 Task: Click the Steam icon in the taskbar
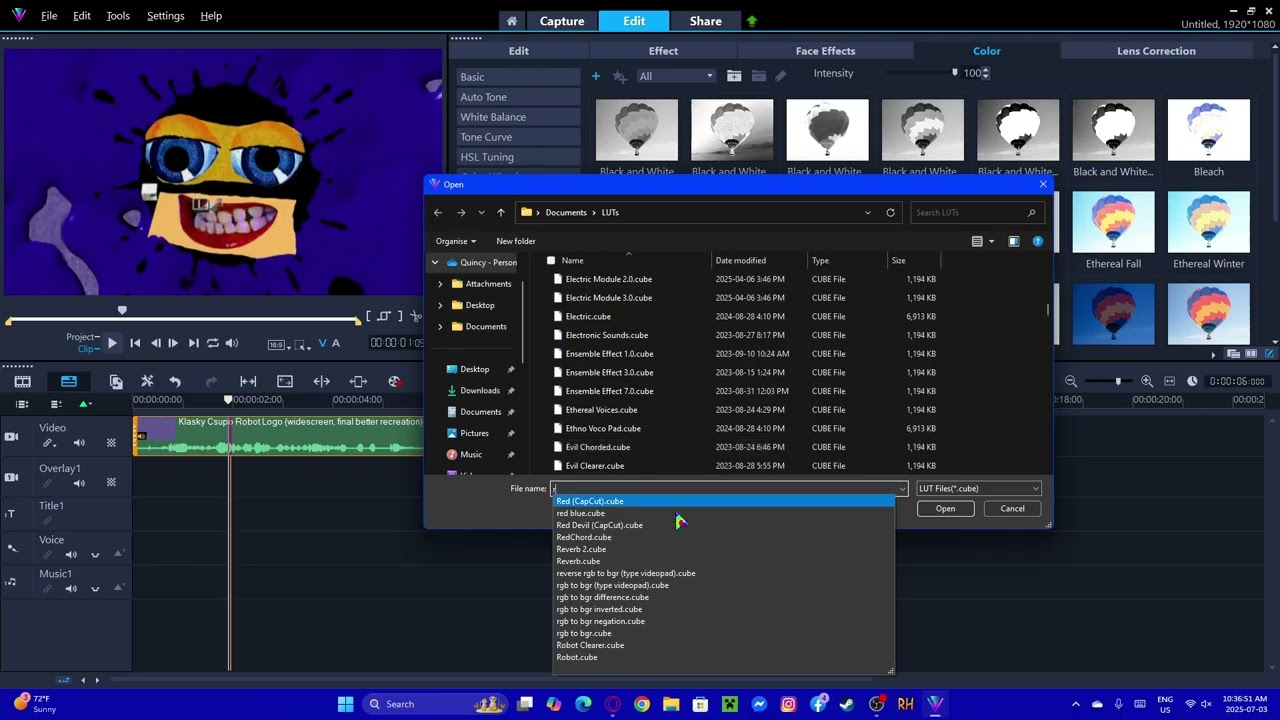(x=847, y=704)
